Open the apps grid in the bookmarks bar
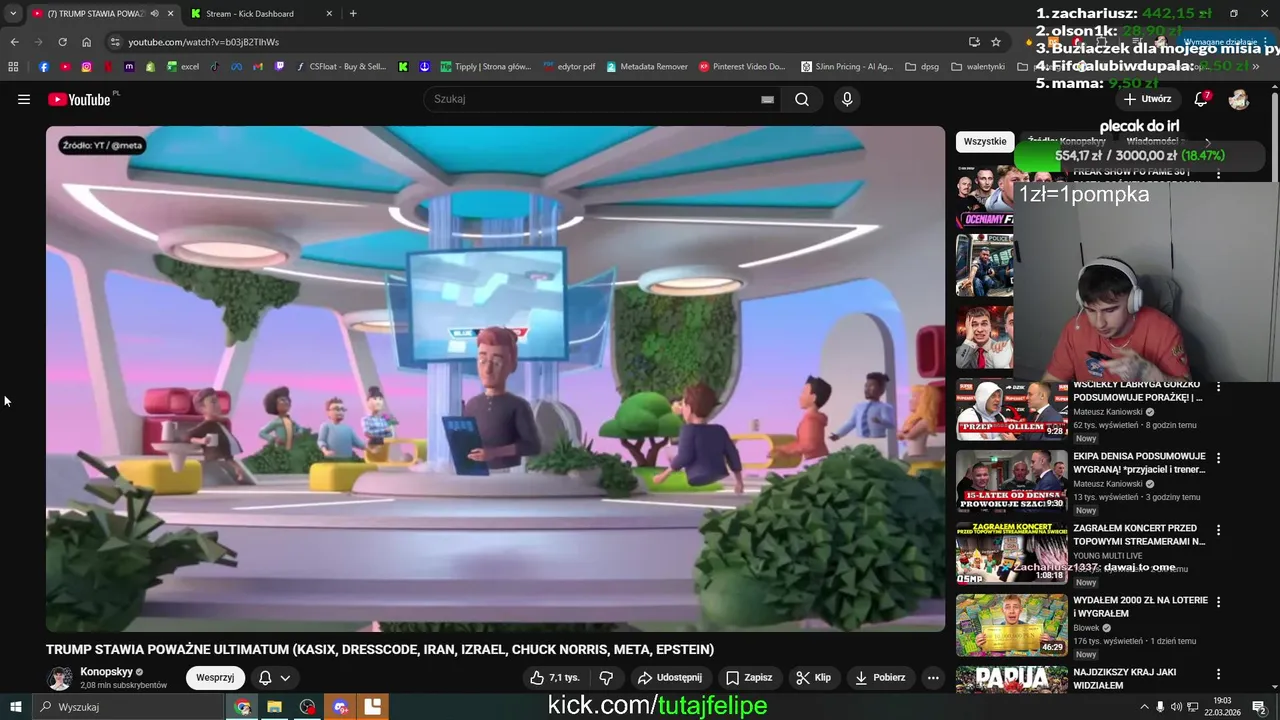1280x720 pixels. (x=13, y=67)
